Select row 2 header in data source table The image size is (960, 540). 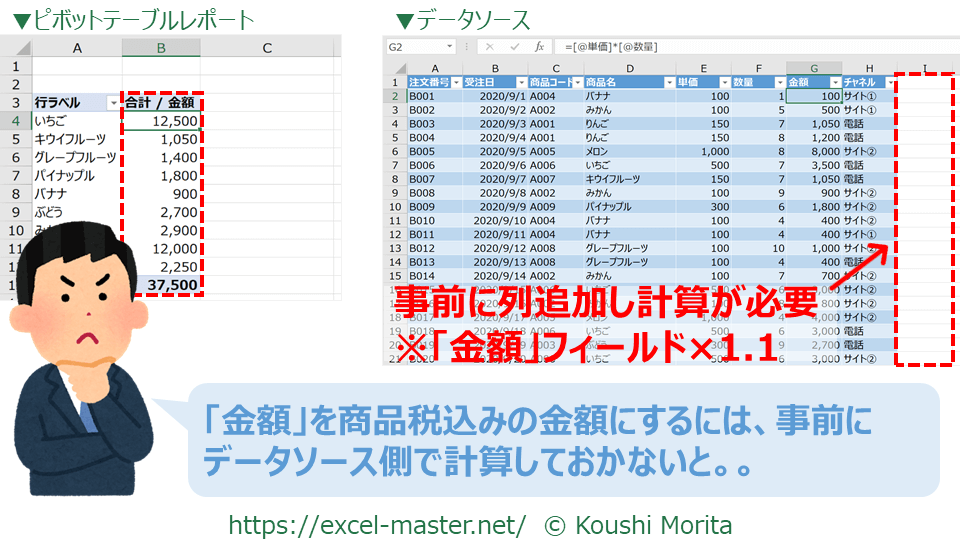coord(394,96)
